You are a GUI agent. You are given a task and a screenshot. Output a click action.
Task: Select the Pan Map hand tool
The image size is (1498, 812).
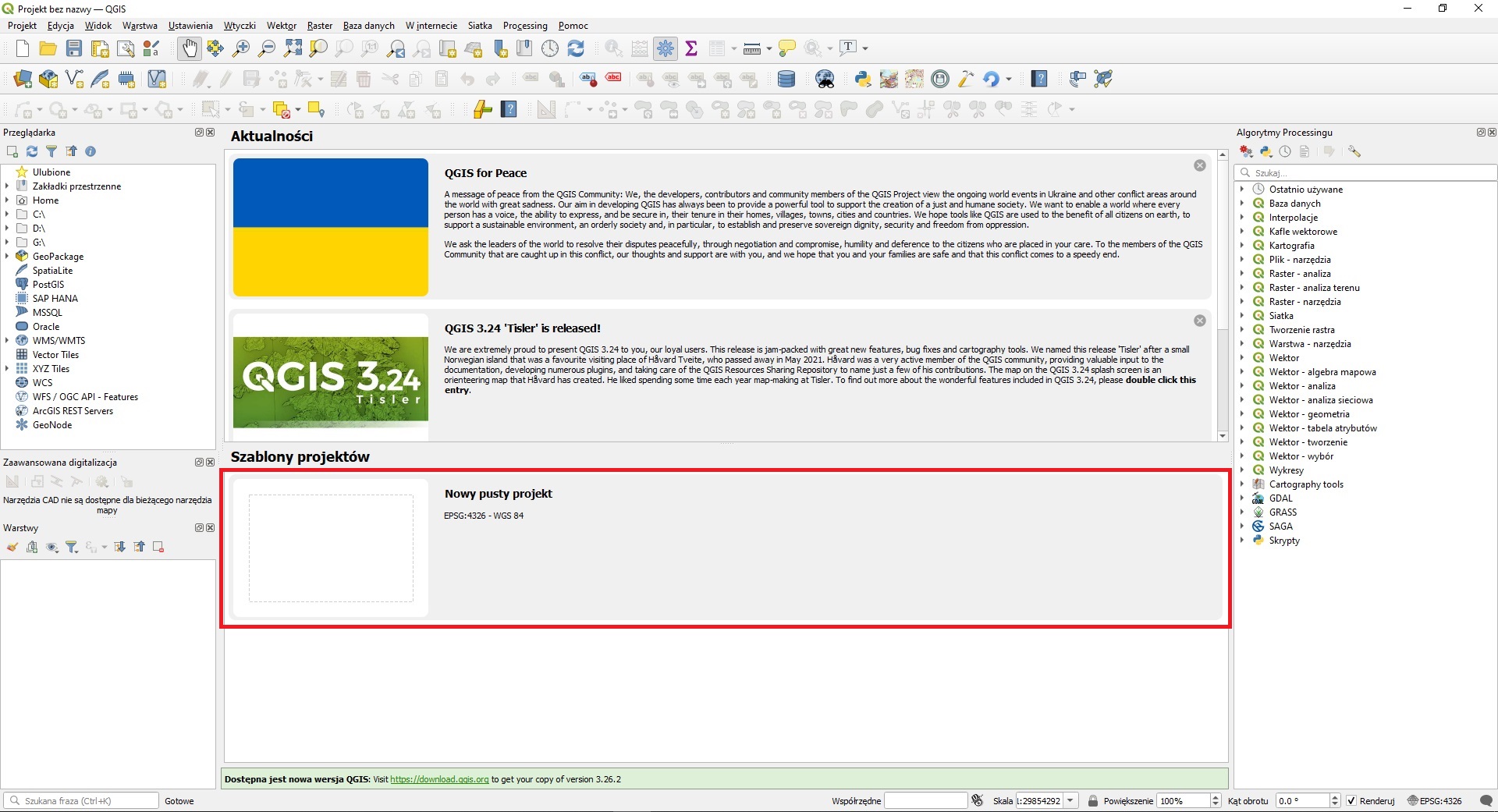point(190,48)
